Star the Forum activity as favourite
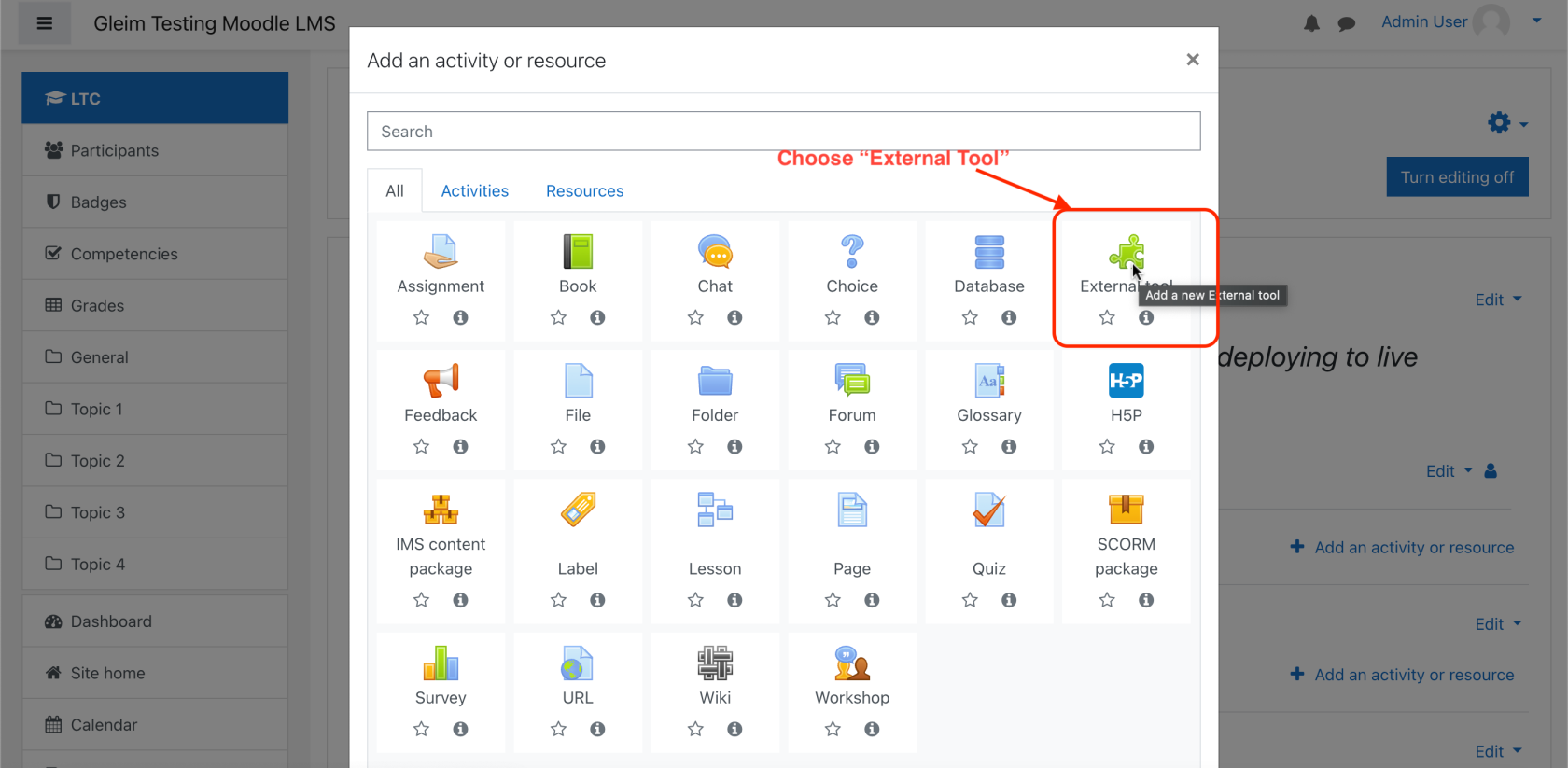Viewport: 1568px width, 768px height. click(x=833, y=446)
